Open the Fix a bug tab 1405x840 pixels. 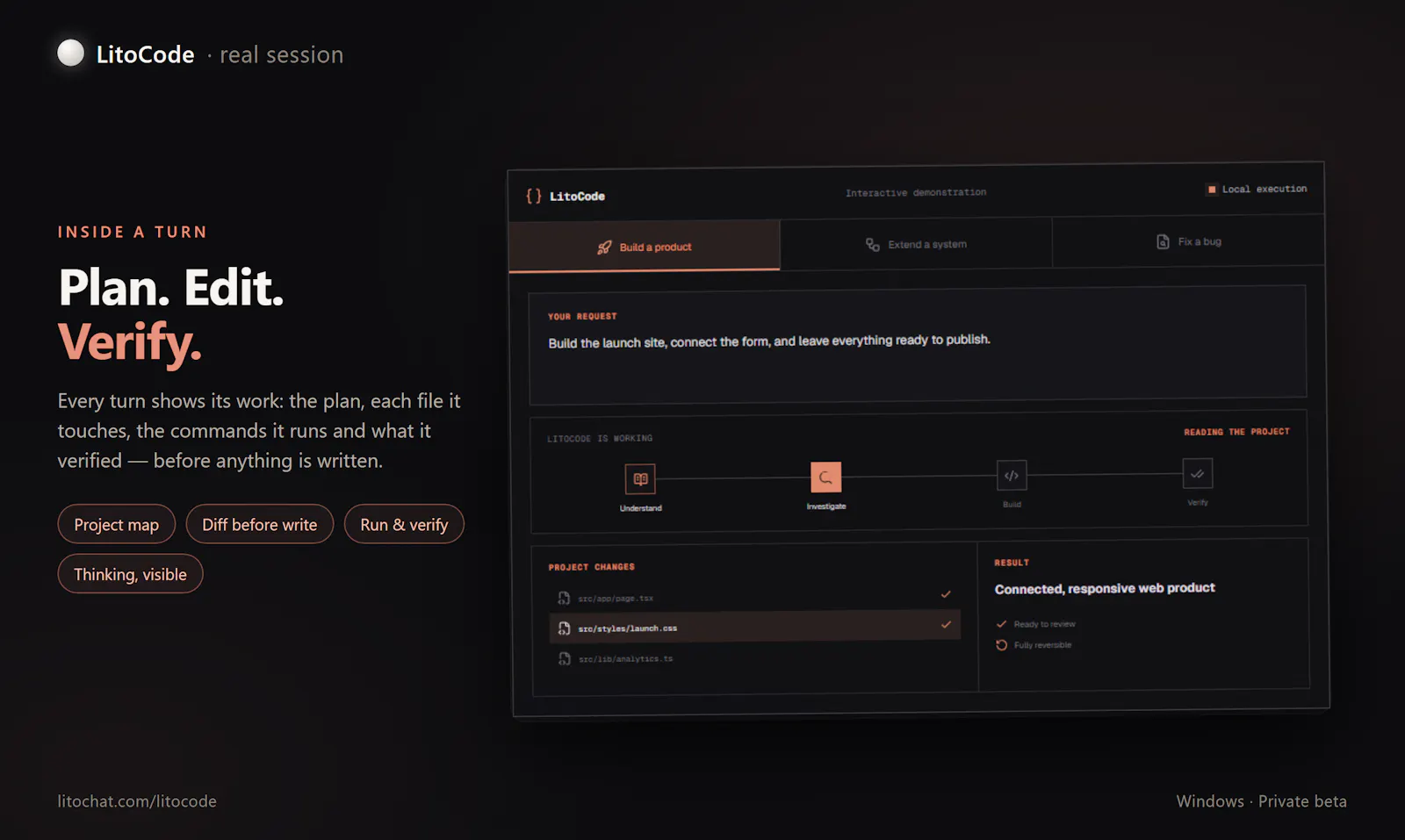pyautogui.click(x=1188, y=241)
